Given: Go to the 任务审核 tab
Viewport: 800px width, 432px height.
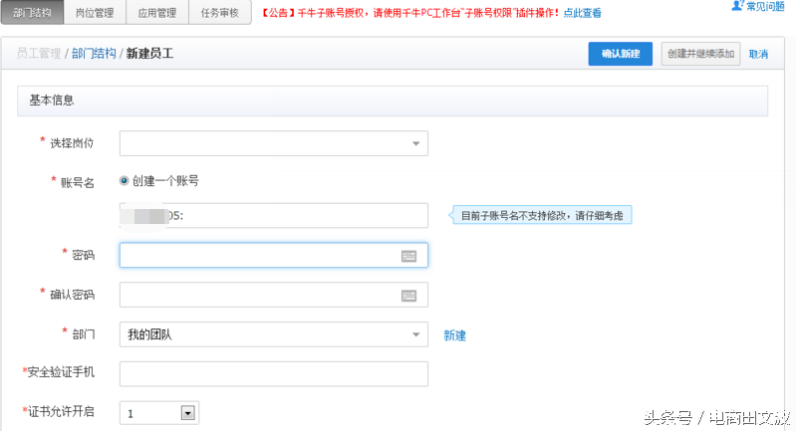Looking at the screenshot, I should click(x=219, y=14).
